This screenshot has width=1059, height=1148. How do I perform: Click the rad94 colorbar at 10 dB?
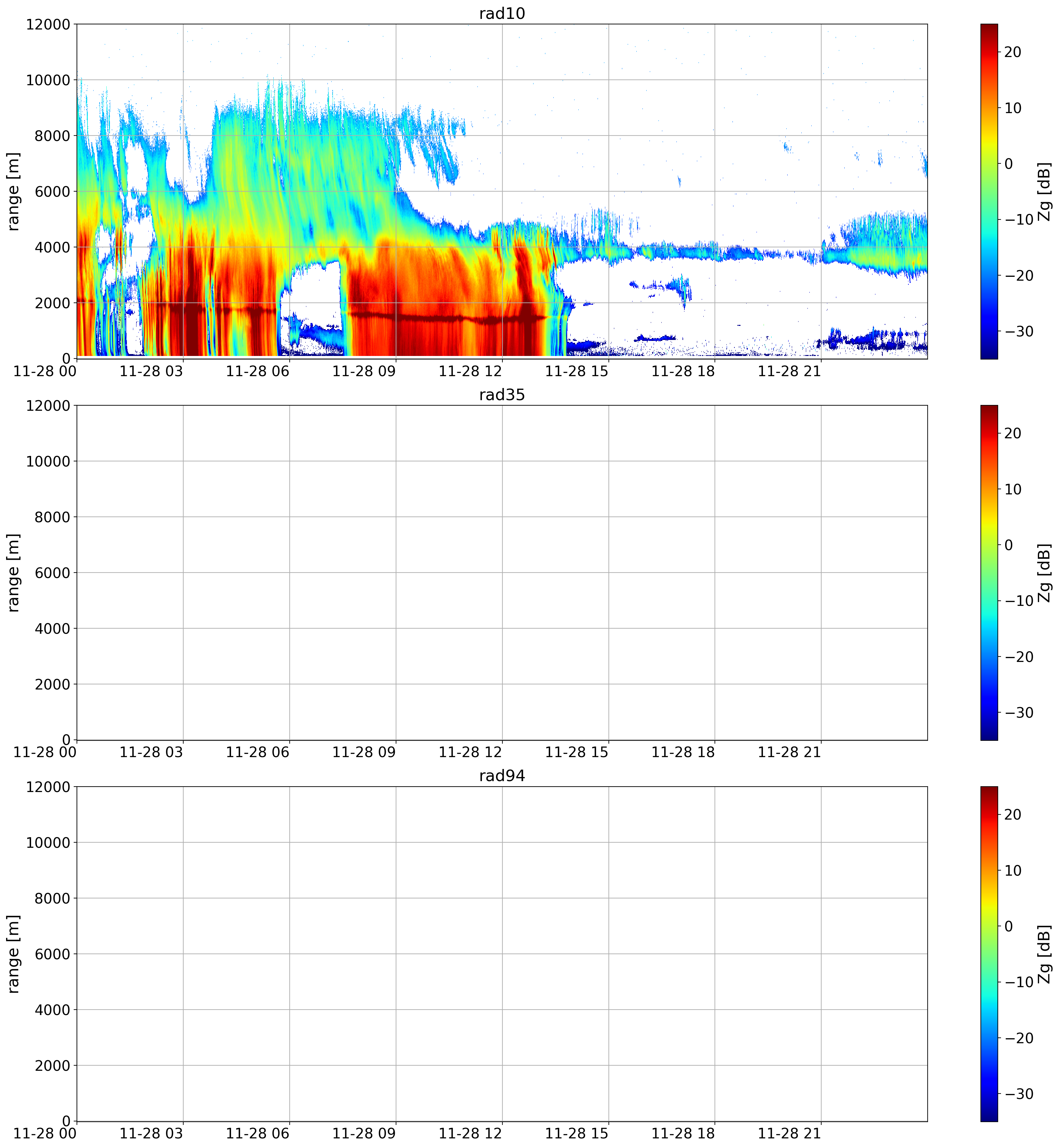989,870
